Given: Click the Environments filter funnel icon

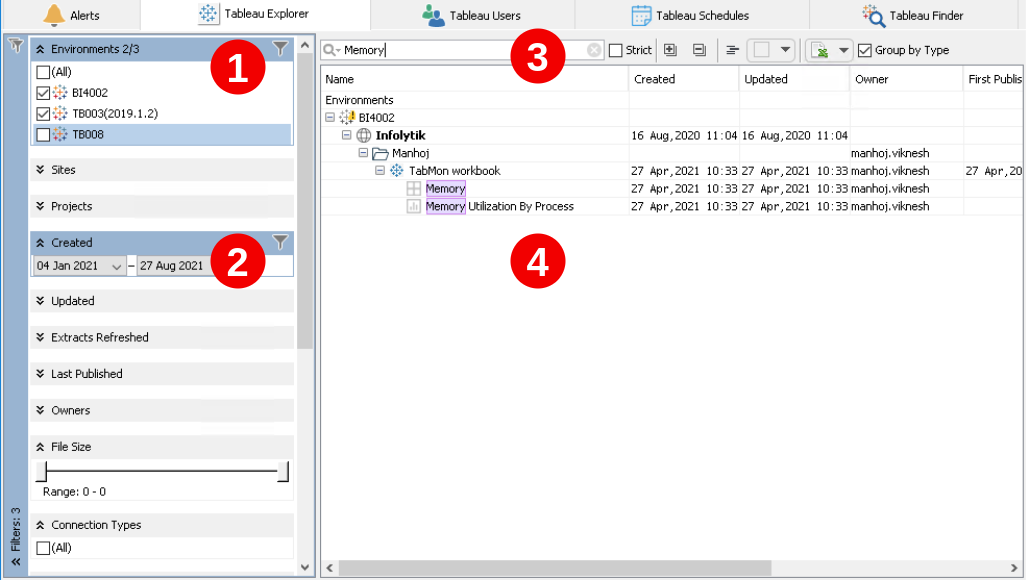Looking at the screenshot, I should [280, 48].
